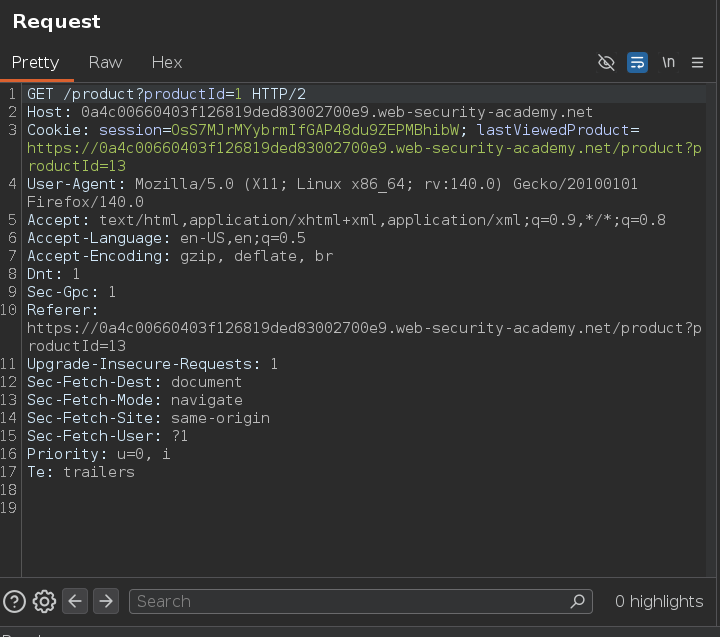
Task: Go to next search match arrow
Action: [106, 601]
